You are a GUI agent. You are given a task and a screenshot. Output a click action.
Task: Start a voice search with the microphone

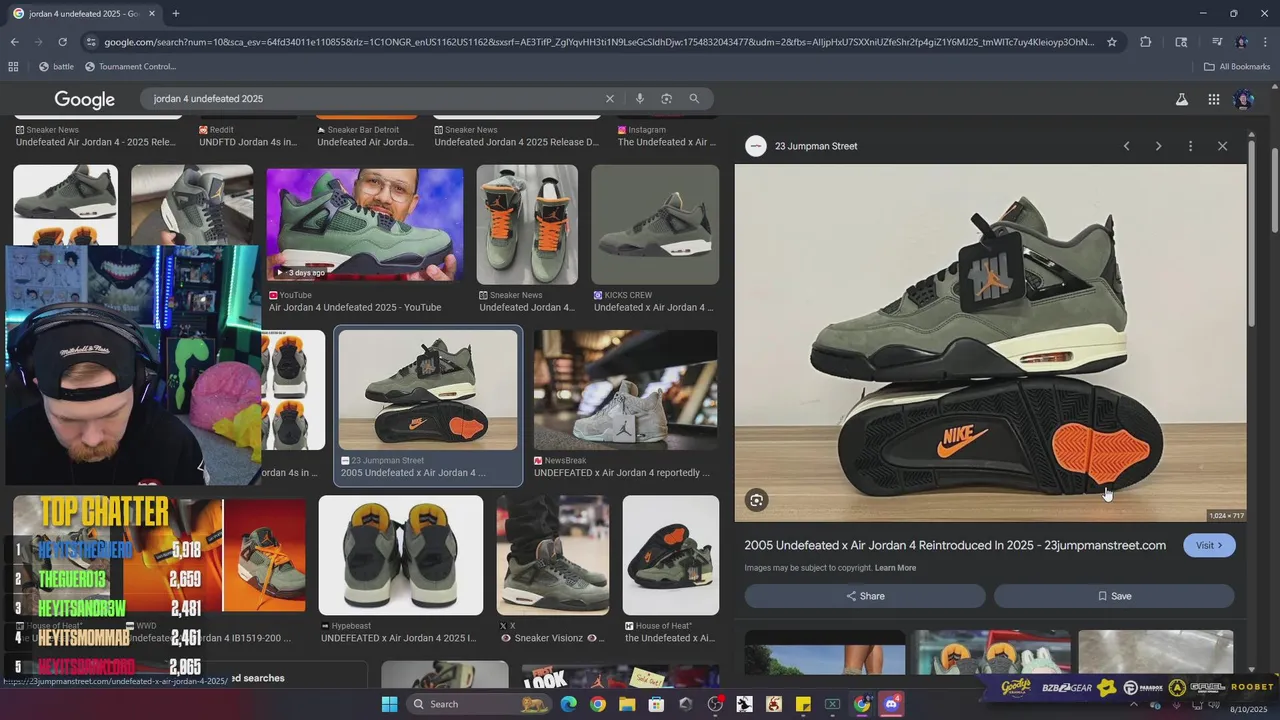(x=639, y=99)
